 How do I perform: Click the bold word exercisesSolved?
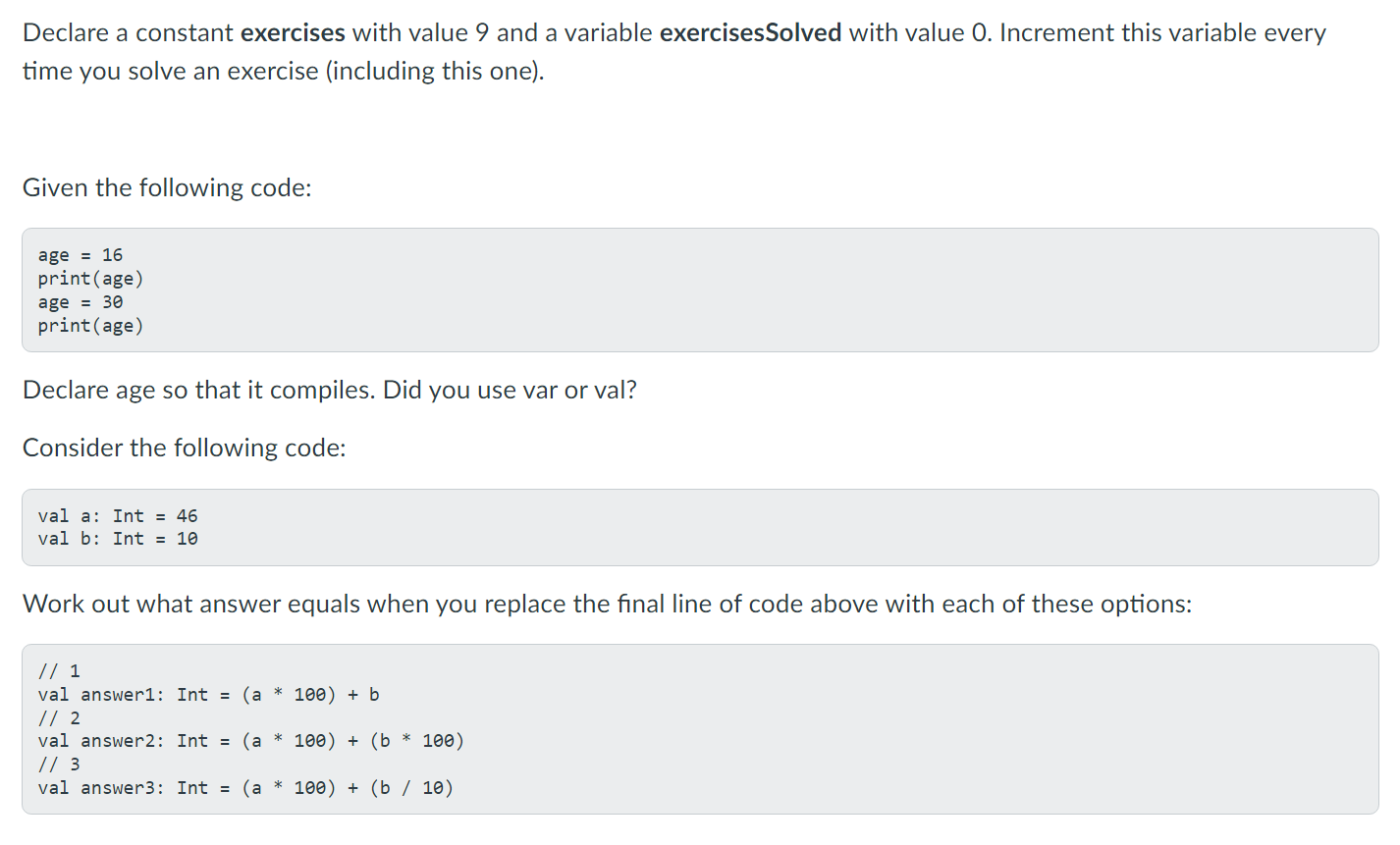tap(751, 33)
